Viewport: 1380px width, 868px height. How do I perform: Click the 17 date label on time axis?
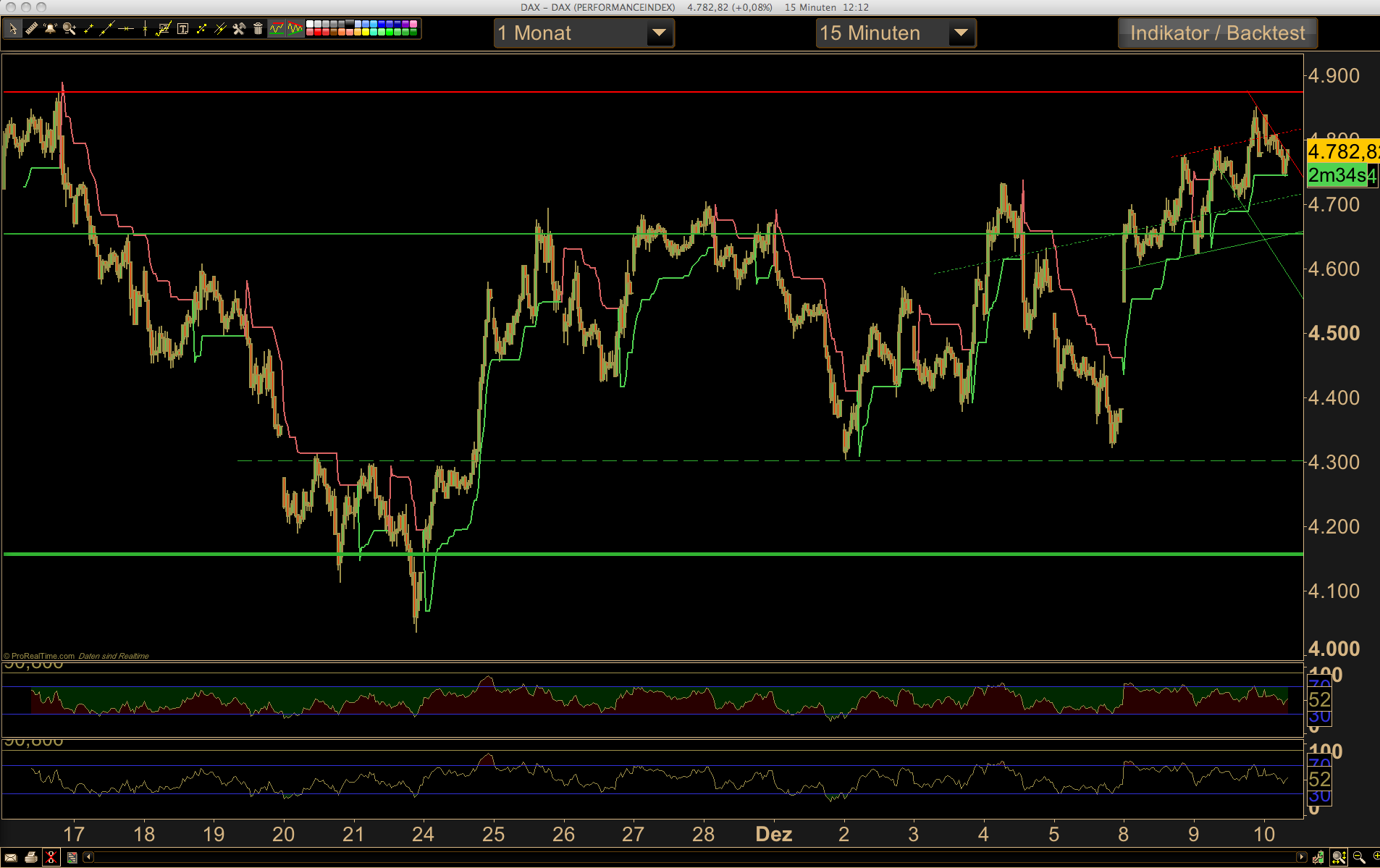click(x=74, y=834)
